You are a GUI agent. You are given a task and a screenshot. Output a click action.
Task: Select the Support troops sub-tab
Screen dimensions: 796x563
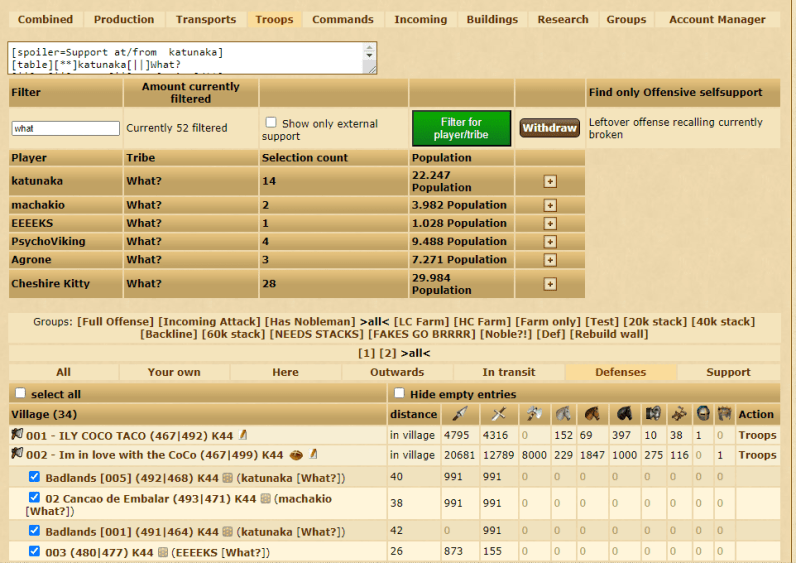[728, 372]
